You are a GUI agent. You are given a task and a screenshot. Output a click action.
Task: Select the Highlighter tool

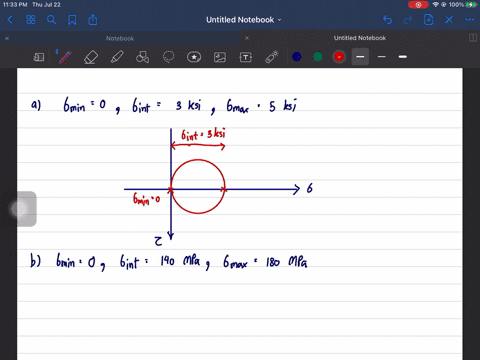[117, 57]
